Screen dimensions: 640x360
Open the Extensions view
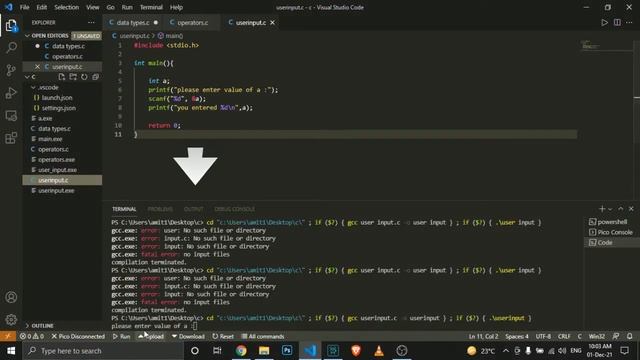pyautogui.click(x=11, y=138)
